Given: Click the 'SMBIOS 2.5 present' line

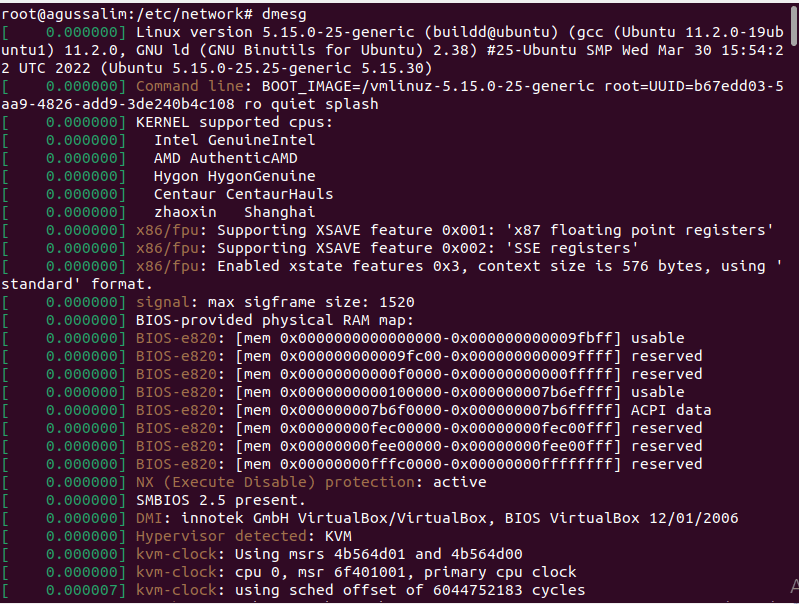Looking at the screenshot, I should click(x=221, y=500).
